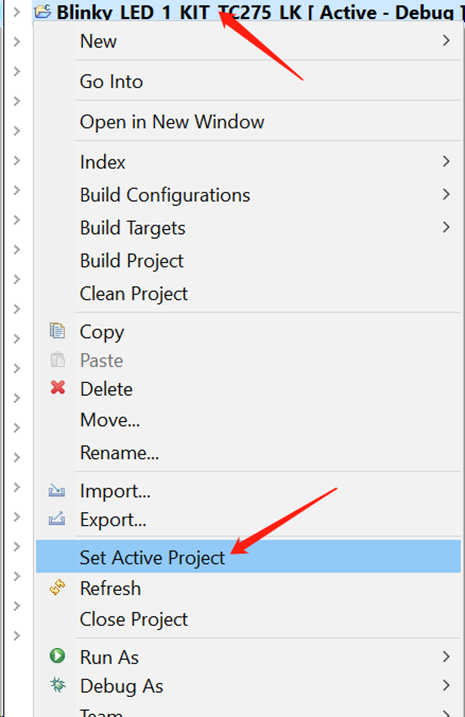The height and width of the screenshot is (717, 465).
Task: Select the Rename... menu option
Action: pyautogui.click(x=119, y=453)
